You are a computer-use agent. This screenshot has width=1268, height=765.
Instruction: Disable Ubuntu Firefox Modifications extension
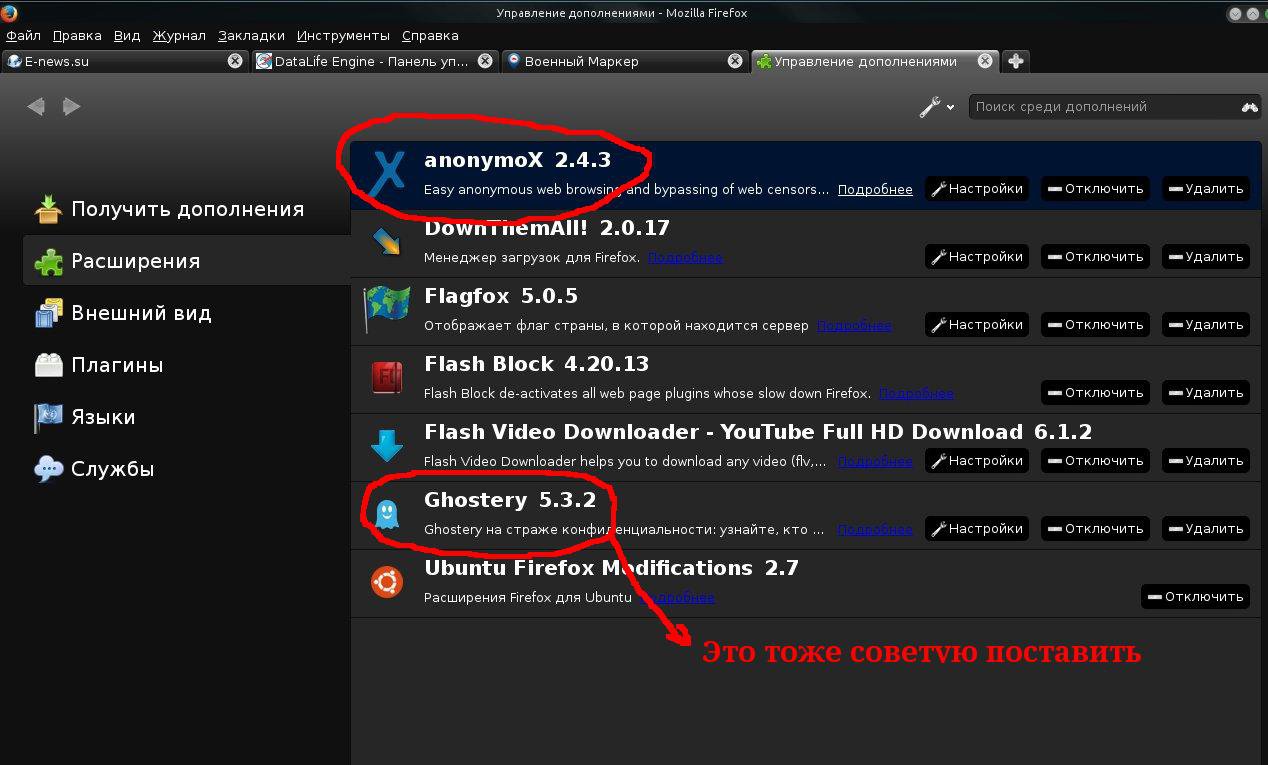[1195, 597]
